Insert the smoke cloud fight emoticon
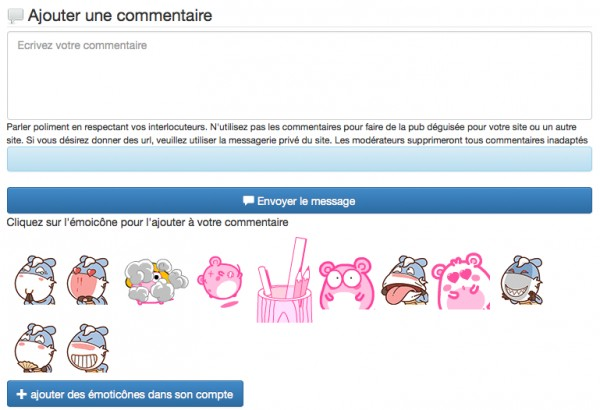Screen dimensions: 600x410 point(157,281)
